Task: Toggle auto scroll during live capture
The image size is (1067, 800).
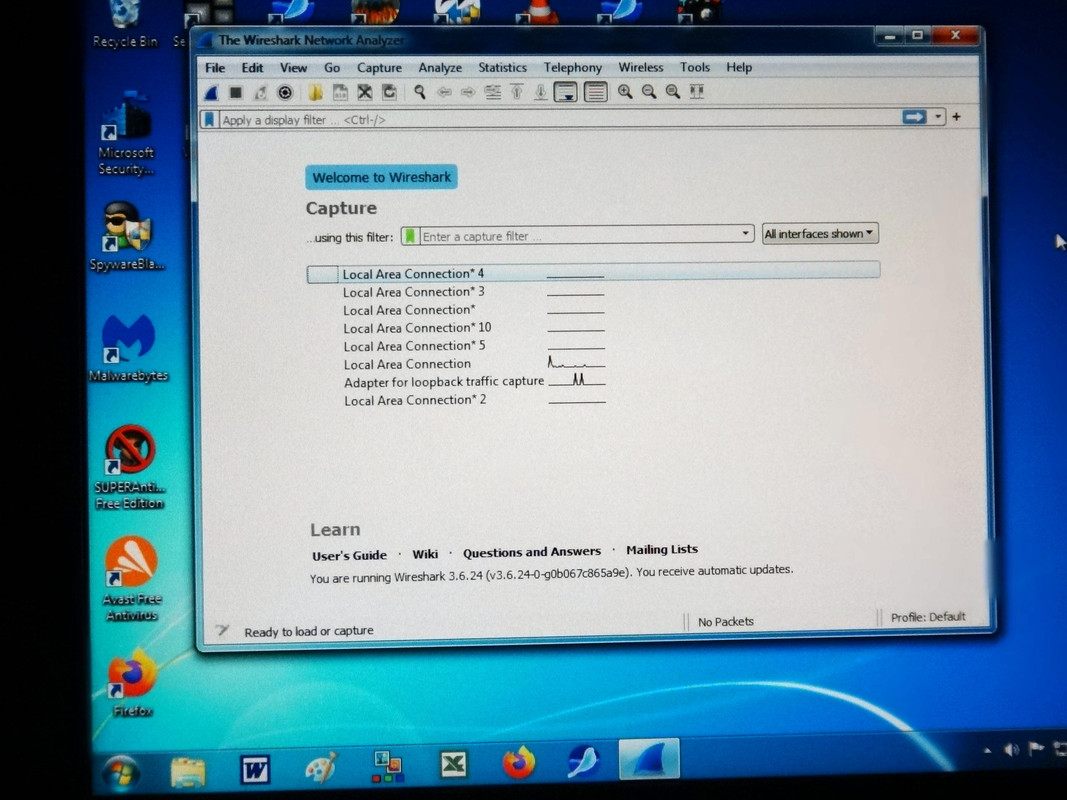Action: pos(565,92)
